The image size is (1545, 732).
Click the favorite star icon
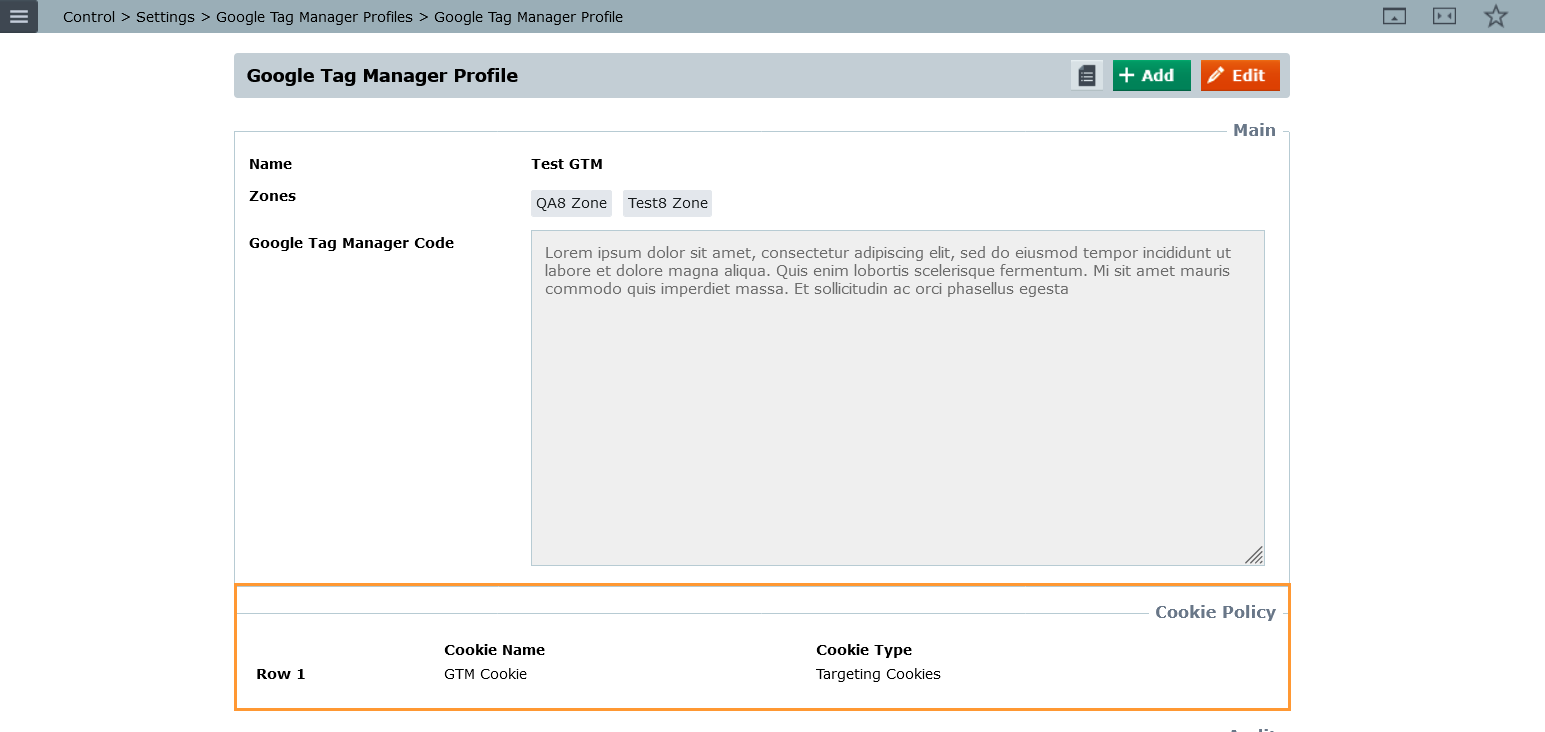1495,16
